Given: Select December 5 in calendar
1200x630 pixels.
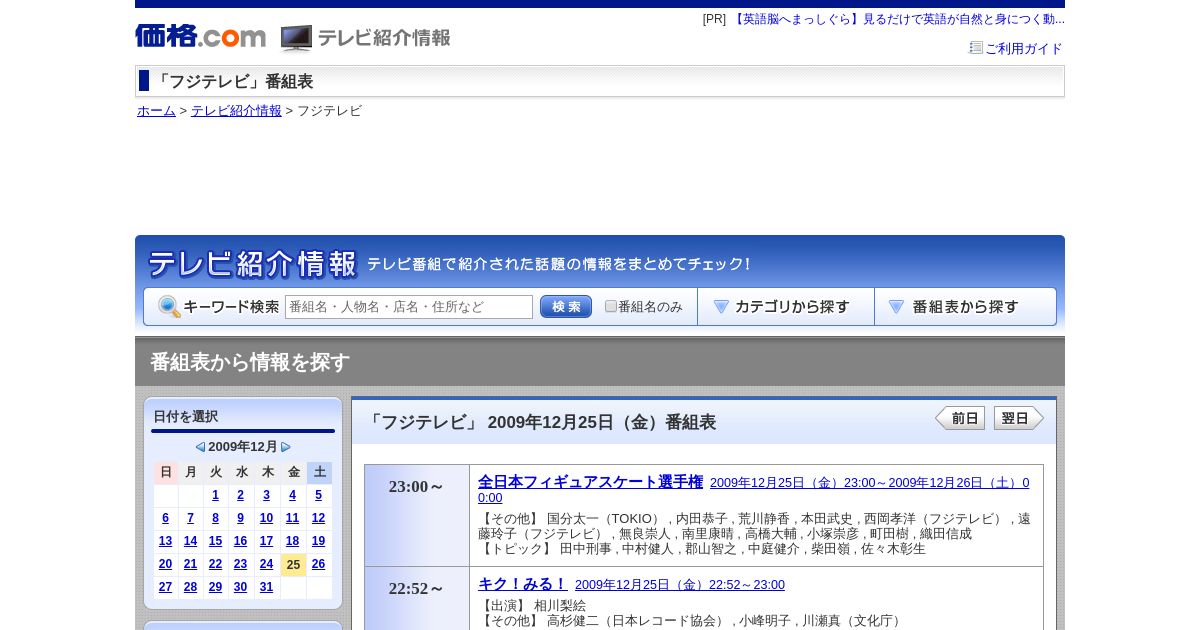Looking at the screenshot, I should pos(318,495).
